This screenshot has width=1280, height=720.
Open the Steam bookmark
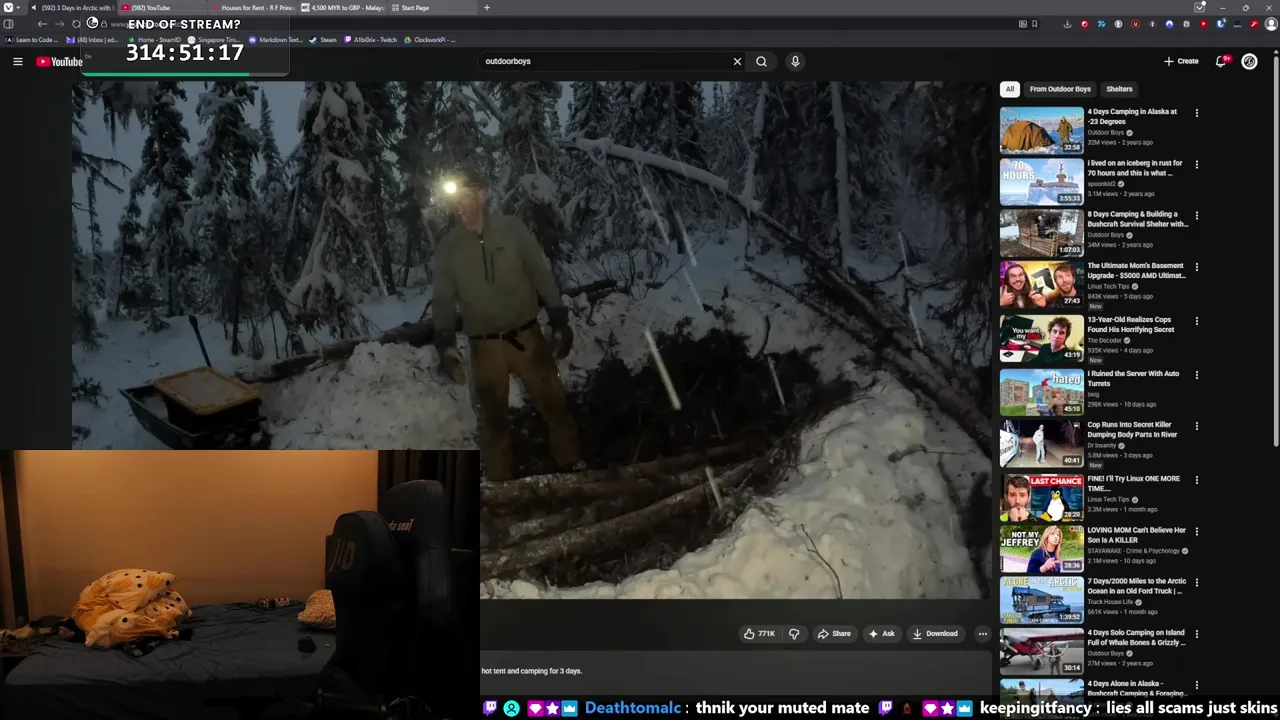pyautogui.click(x=323, y=40)
